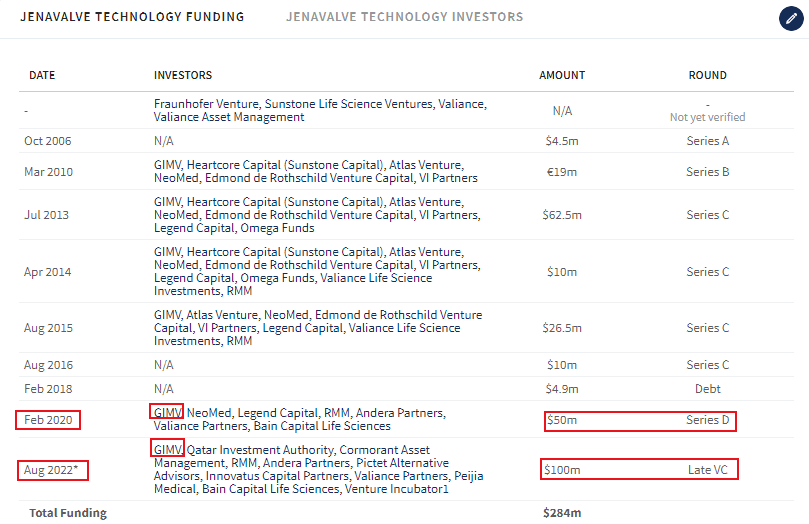Click the $284m total funding value

562,513
